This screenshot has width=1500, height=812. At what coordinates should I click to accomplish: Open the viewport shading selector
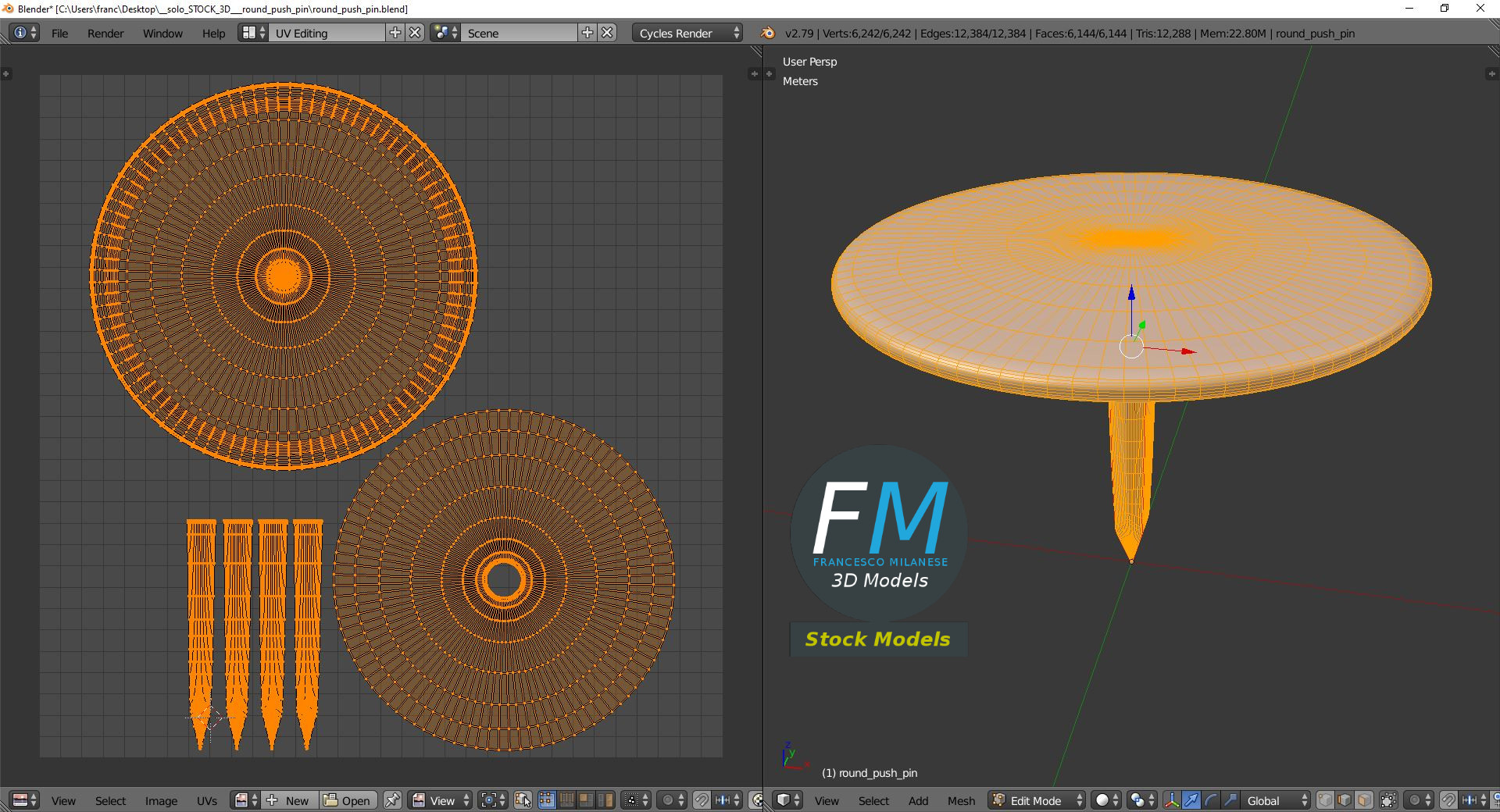coord(1106,800)
